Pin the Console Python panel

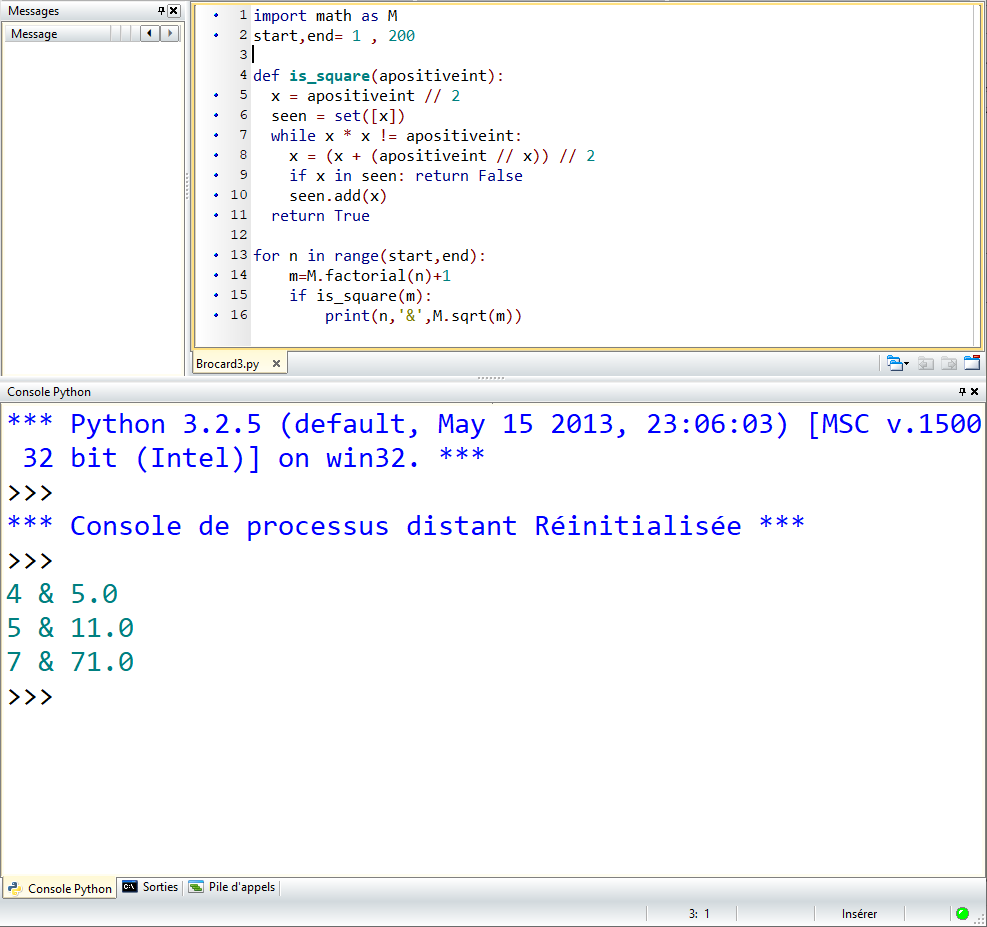962,392
